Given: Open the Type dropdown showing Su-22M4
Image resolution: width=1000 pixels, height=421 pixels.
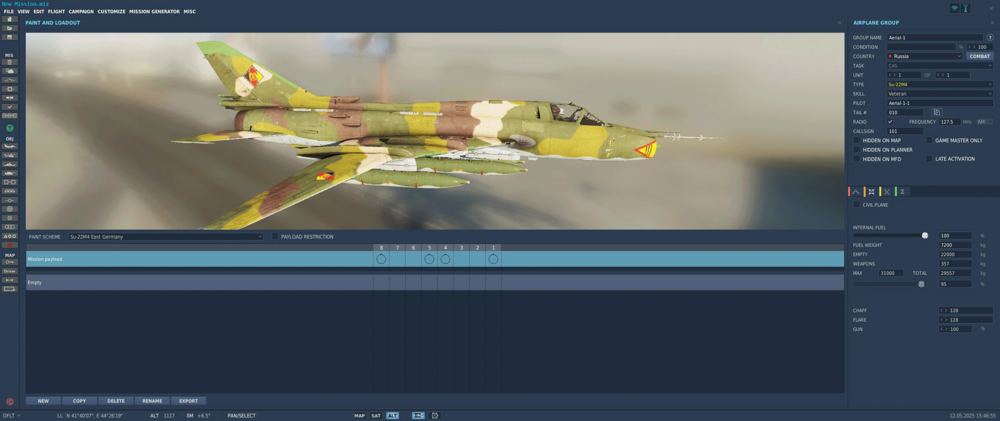Looking at the screenshot, I should 940,84.
